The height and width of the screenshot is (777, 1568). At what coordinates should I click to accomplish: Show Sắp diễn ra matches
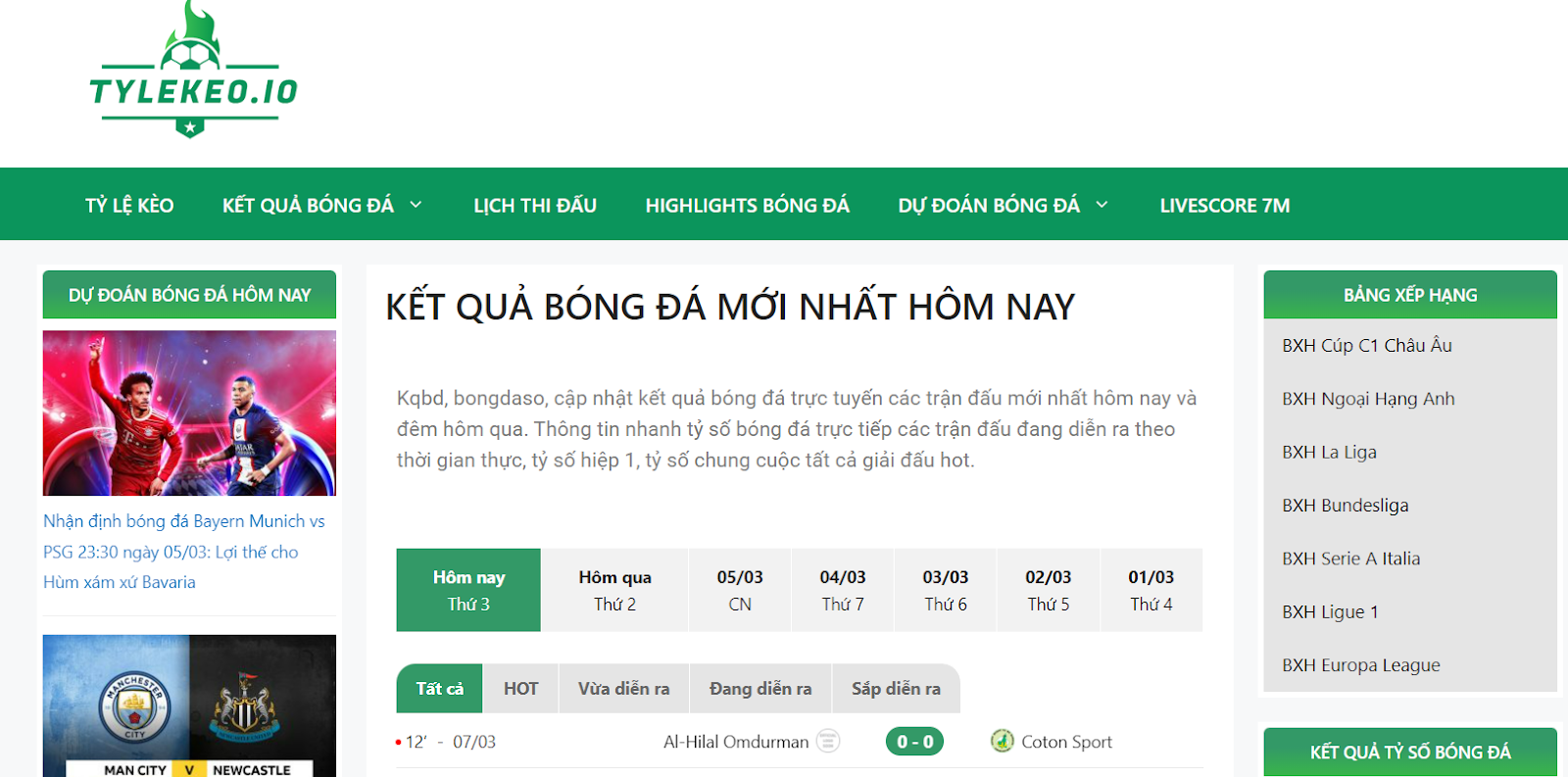click(896, 688)
